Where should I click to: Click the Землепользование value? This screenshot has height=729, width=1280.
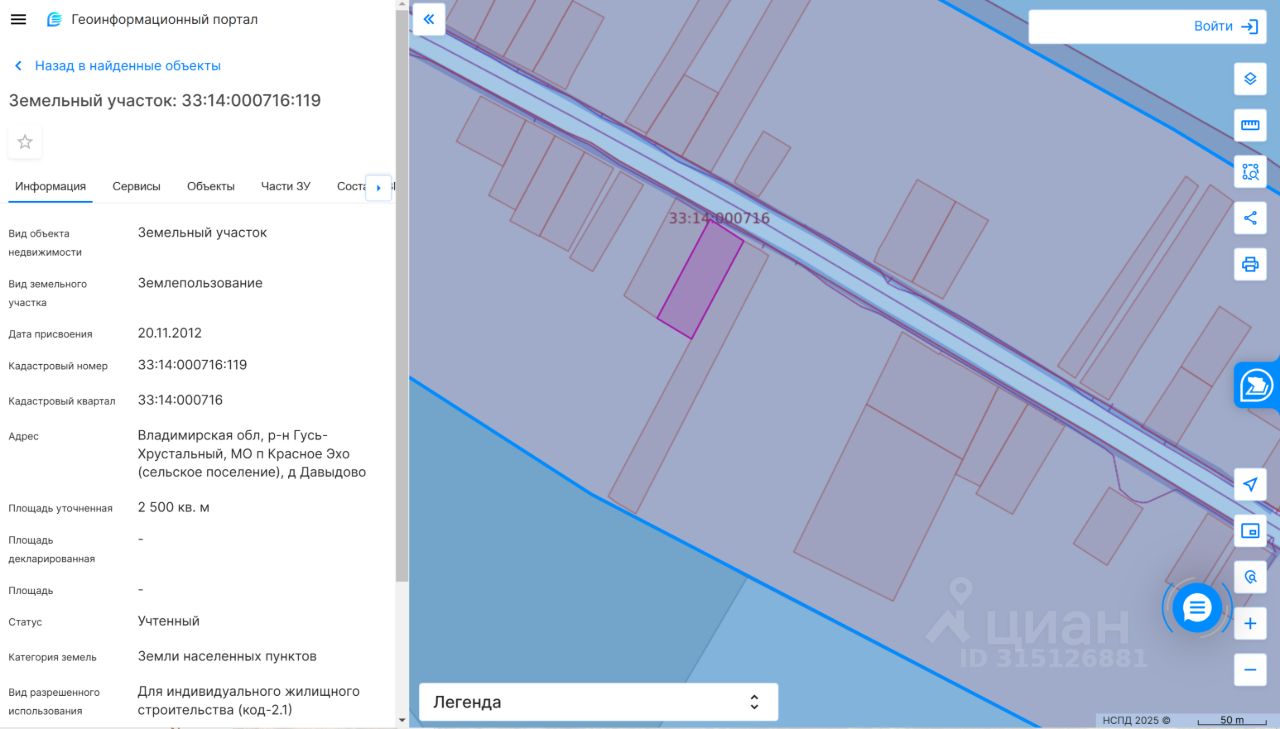[x=200, y=283]
